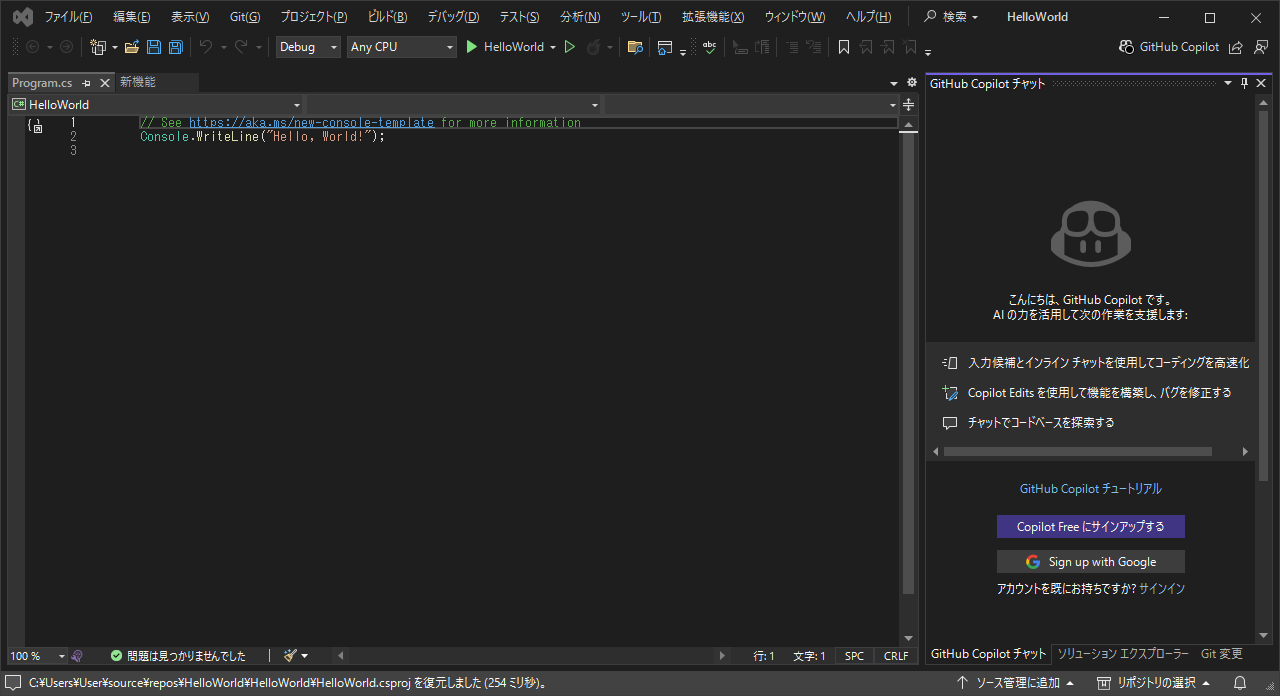Toggle bookmark on the current line
Image resolution: width=1280 pixels, height=696 pixels.
click(x=844, y=47)
